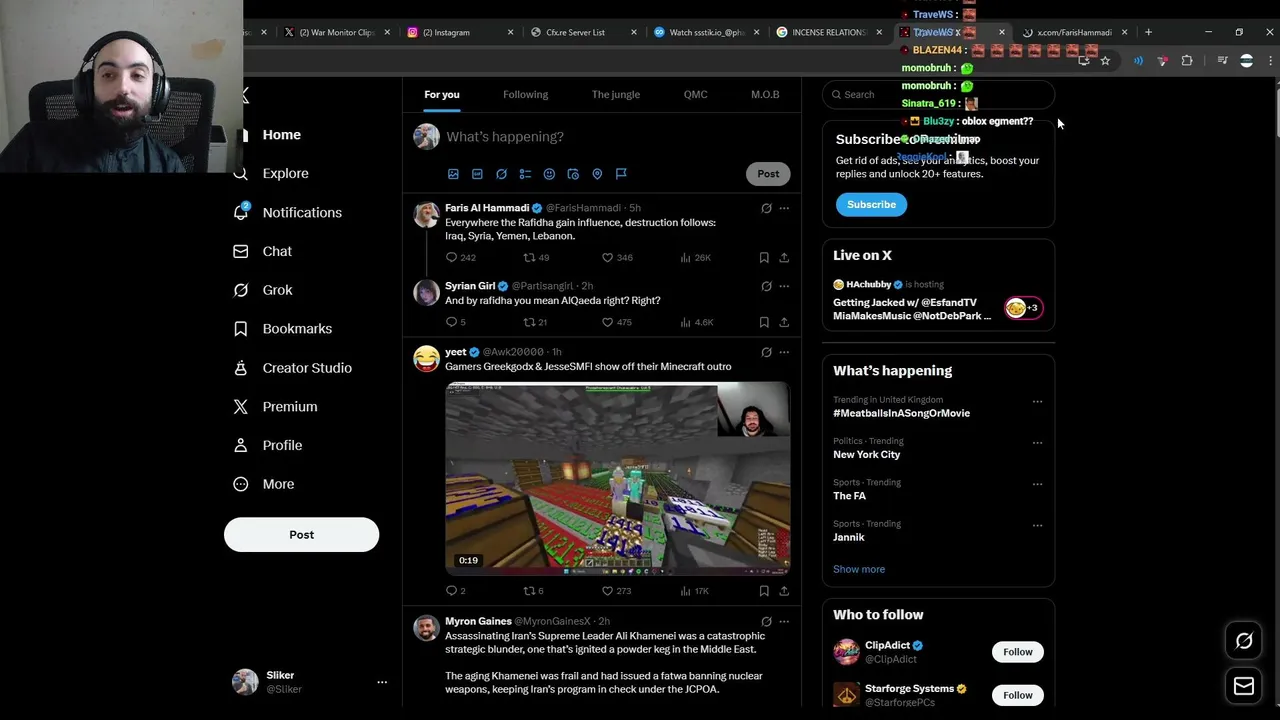Share Faris Al Hammadi's post
1280x720 pixels.
point(784,258)
